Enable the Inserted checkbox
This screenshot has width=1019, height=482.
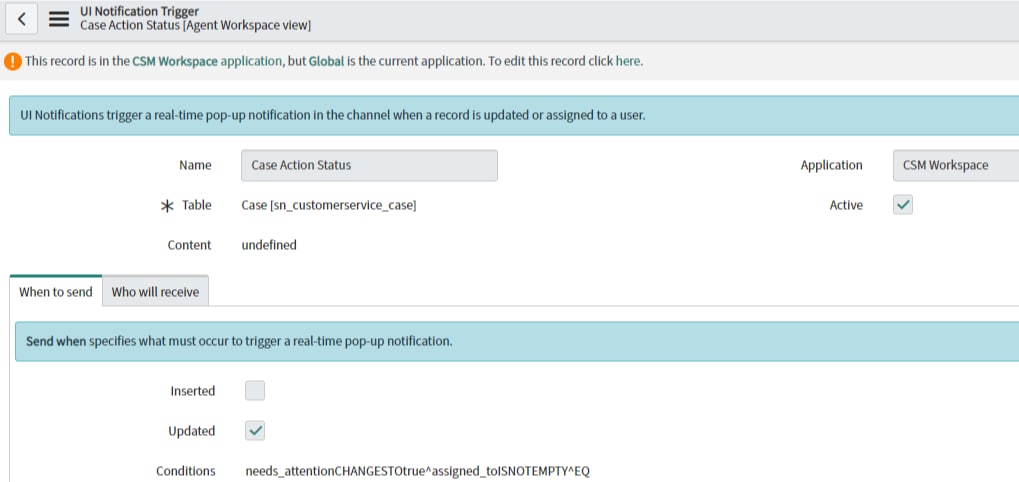(255, 391)
